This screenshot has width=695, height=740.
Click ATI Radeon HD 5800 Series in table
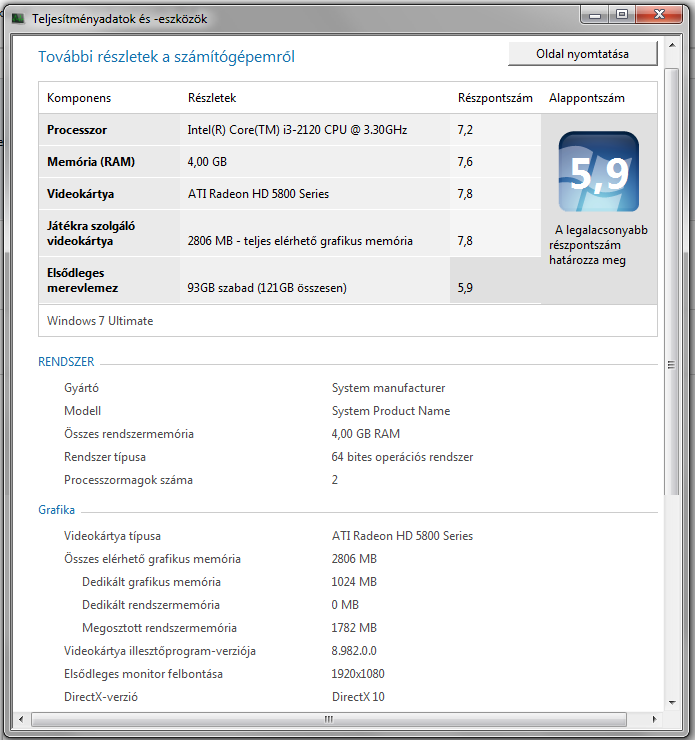(x=258, y=194)
